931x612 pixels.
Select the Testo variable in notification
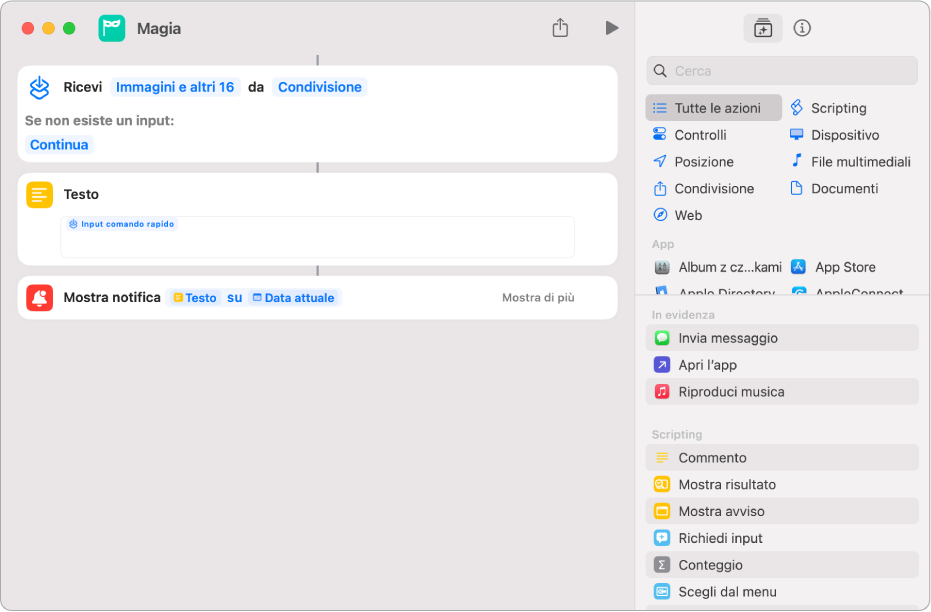point(195,297)
